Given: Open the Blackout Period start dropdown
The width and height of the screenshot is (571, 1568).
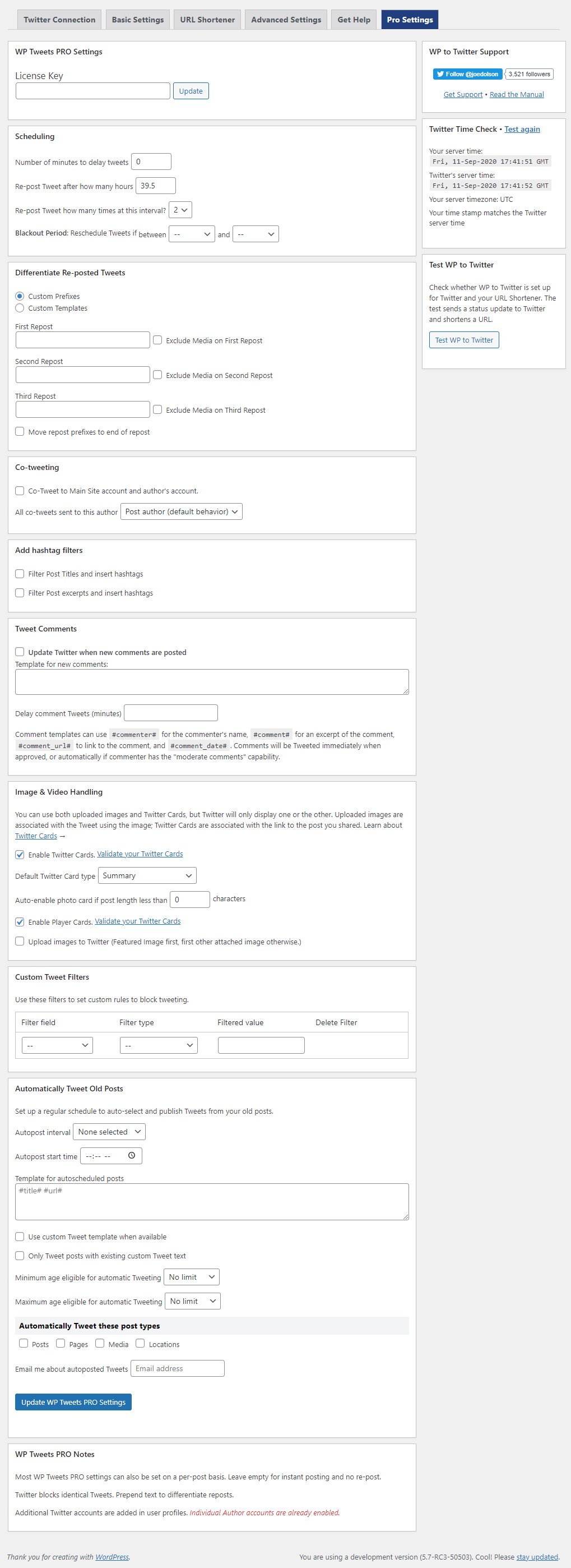Looking at the screenshot, I should click(192, 234).
